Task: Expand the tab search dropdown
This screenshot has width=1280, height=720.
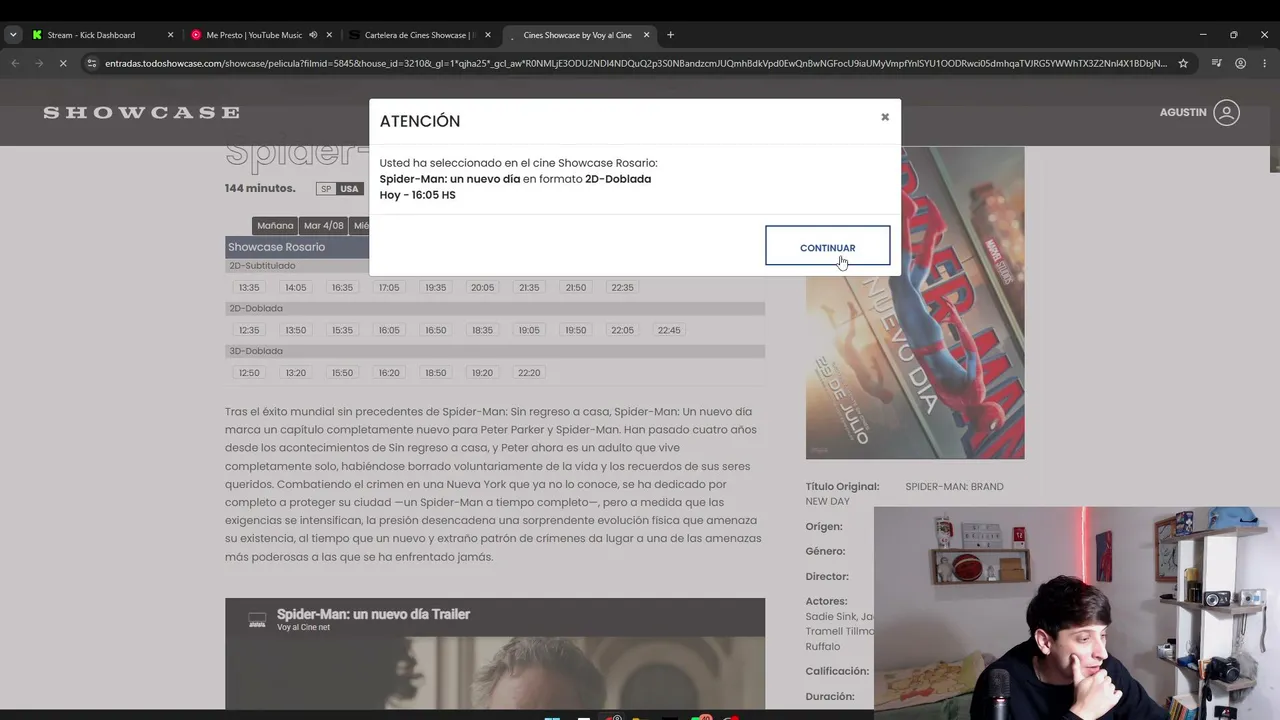Action: point(13,35)
